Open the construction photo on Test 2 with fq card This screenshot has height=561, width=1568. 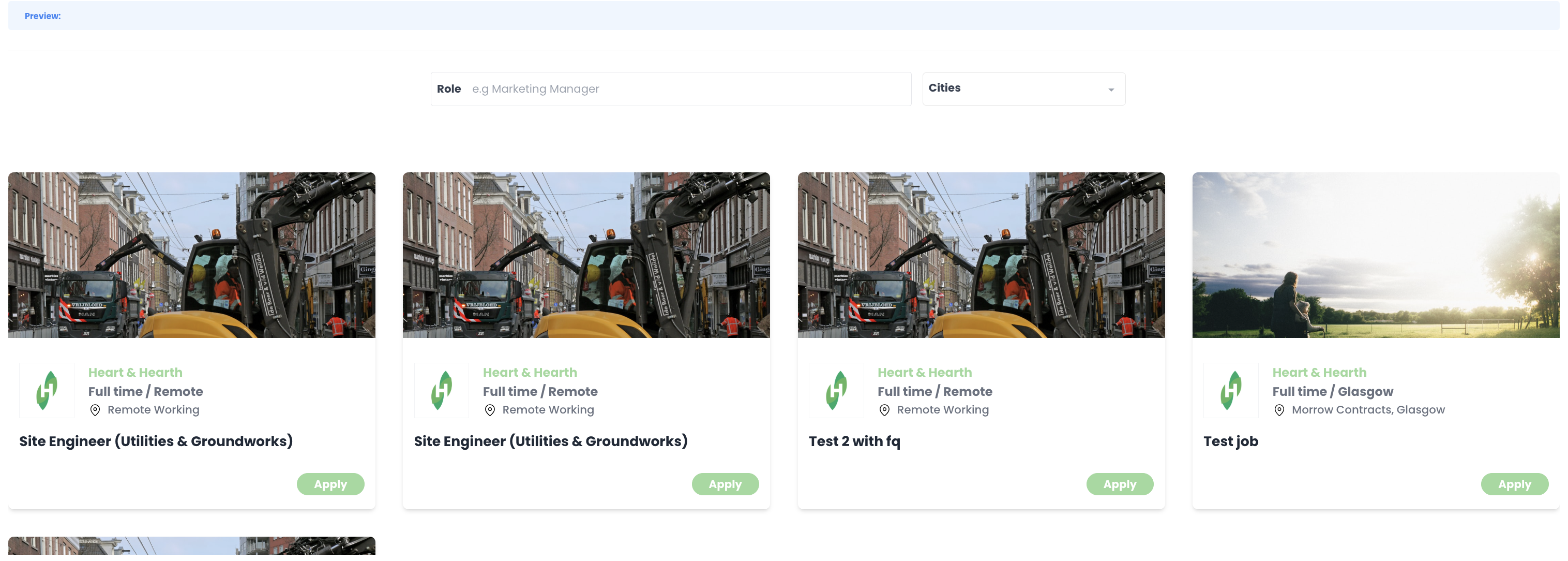(981, 255)
